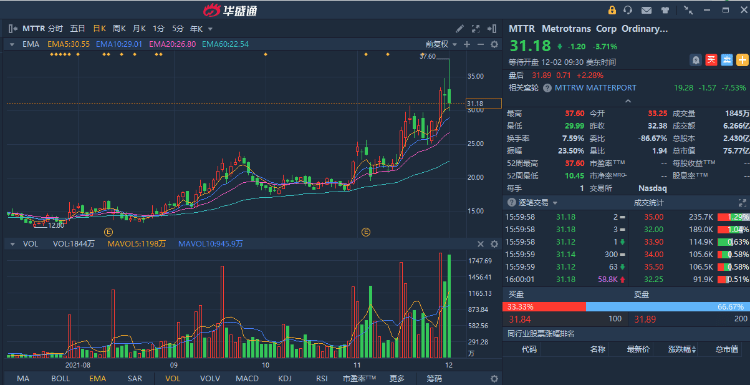Image resolution: width=750 pixels, height=385 pixels.
Task: Click the red Buy button
Action: pos(711,60)
